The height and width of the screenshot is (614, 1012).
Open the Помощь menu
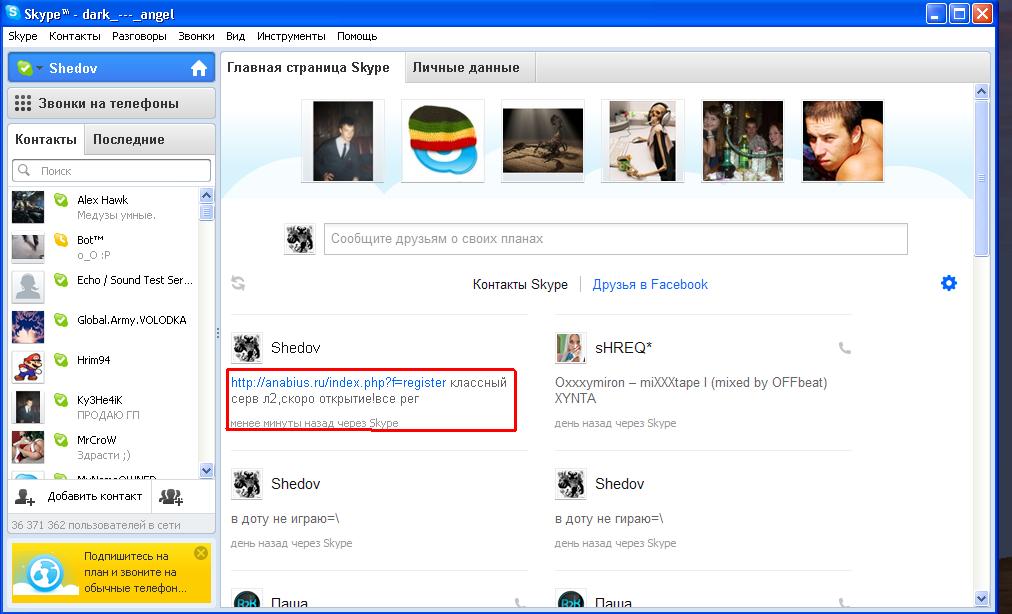pos(357,36)
